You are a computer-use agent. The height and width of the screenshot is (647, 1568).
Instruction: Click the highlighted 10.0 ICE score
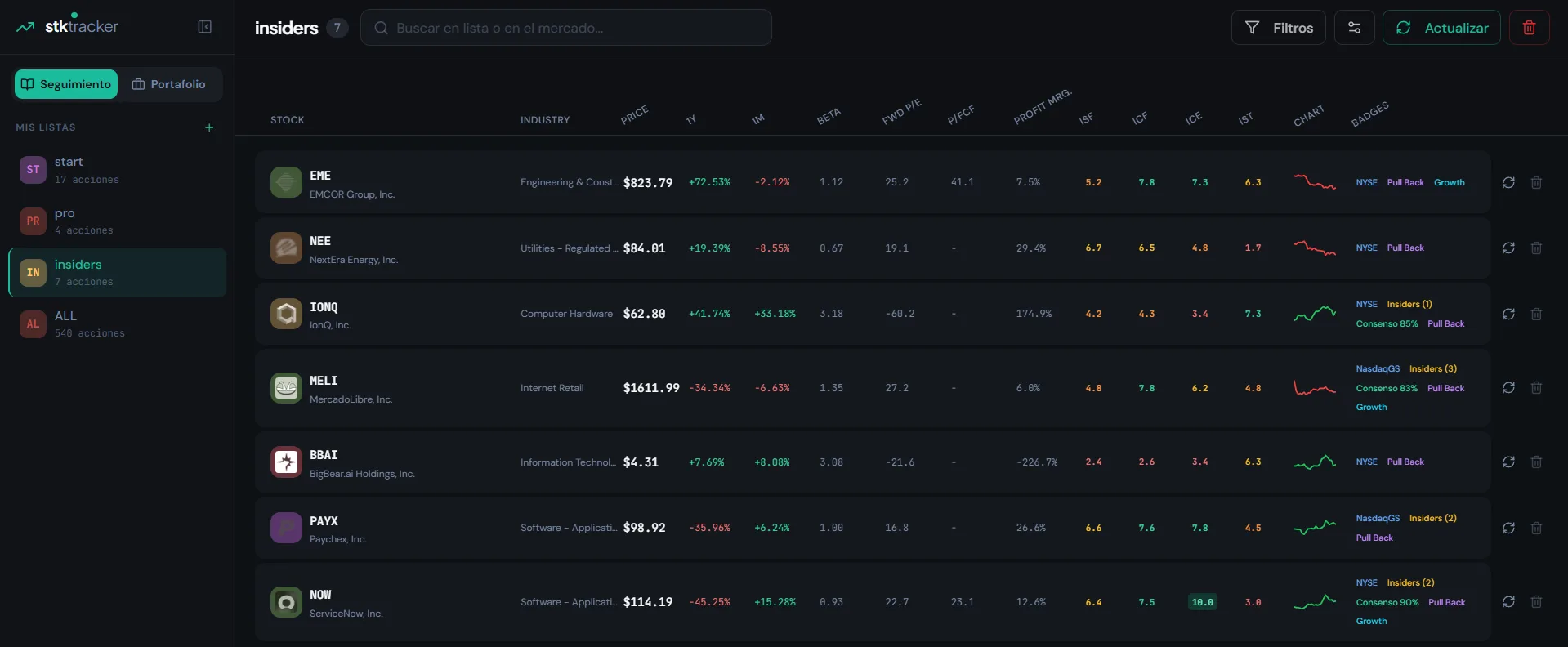1203,602
